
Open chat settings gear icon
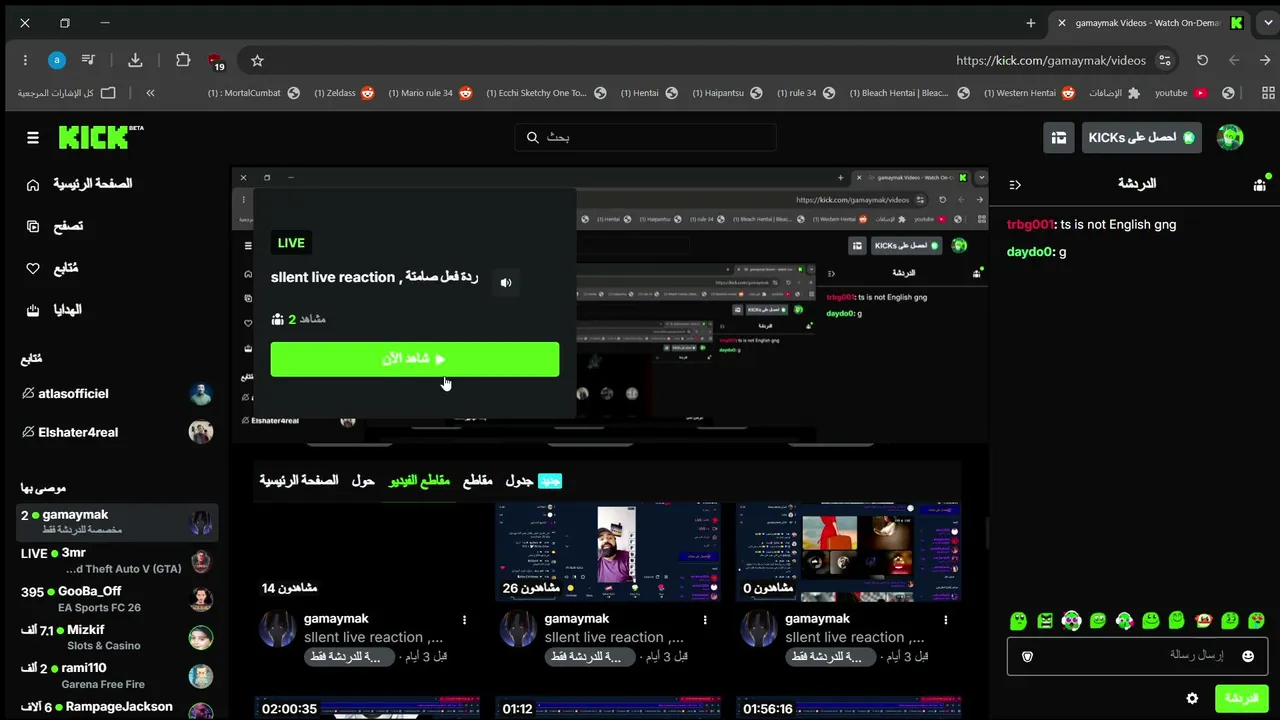pos(1192,698)
